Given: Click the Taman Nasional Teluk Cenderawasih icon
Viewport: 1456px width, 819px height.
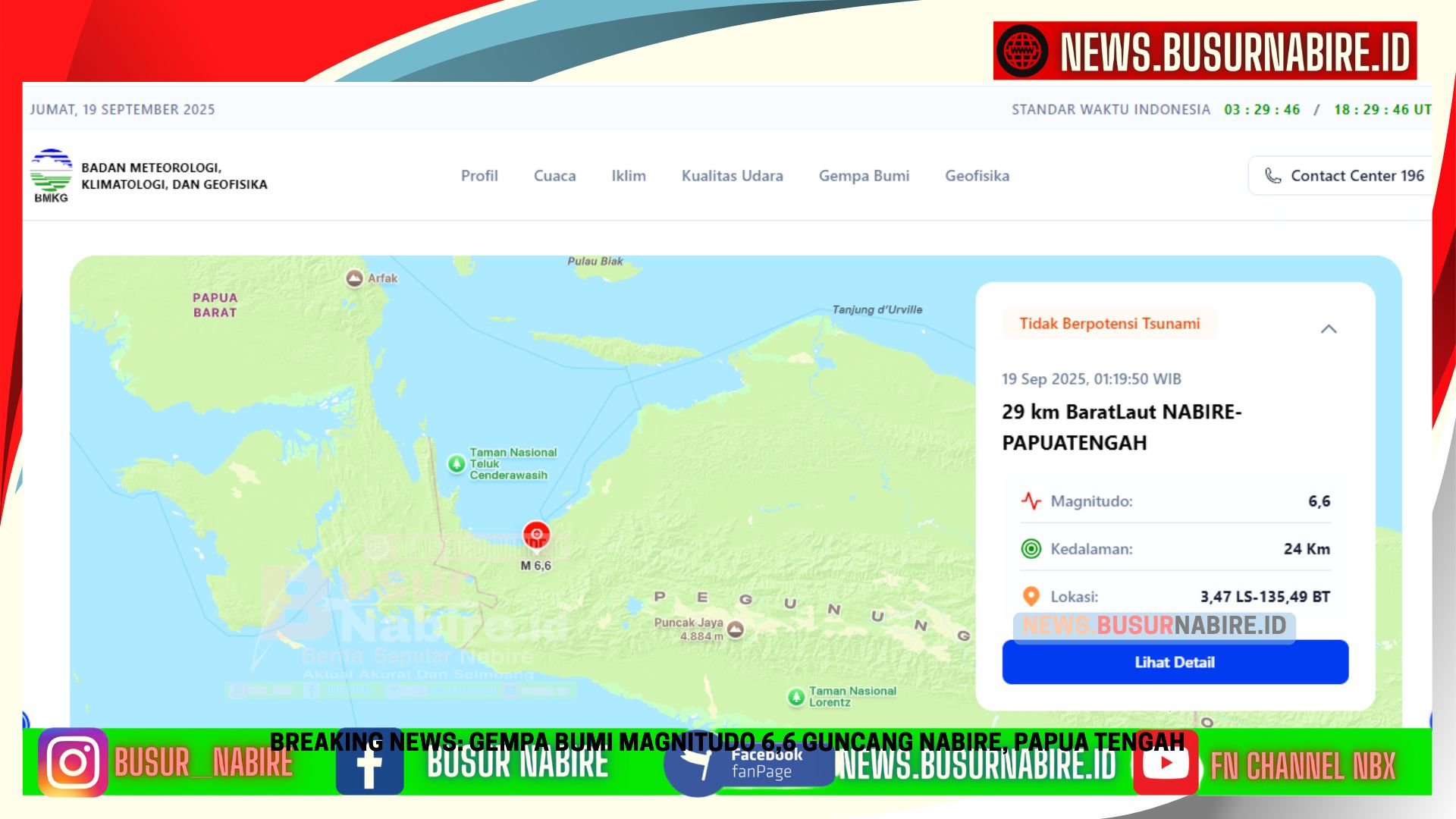Looking at the screenshot, I should pos(457,463).
